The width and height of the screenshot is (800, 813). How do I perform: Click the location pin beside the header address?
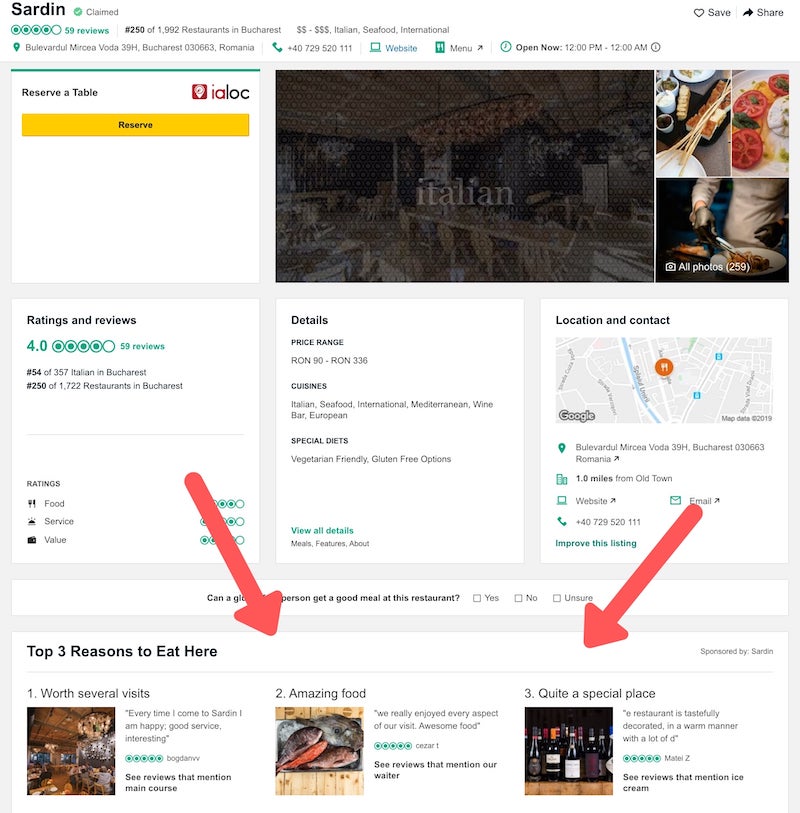pos(17,47)
